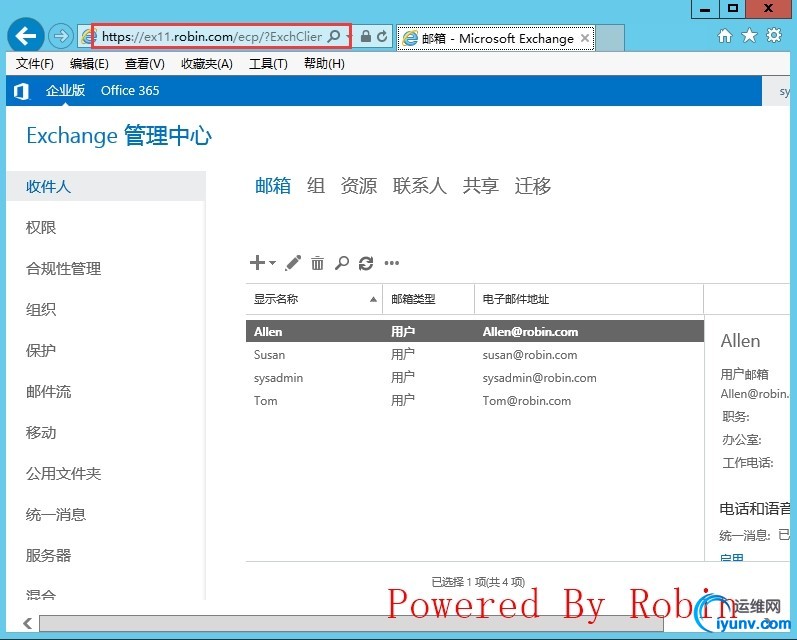The width and height of the screenshot is (797, 640).
Task: Open the 文件(F) menu
Action: [35, 64]
